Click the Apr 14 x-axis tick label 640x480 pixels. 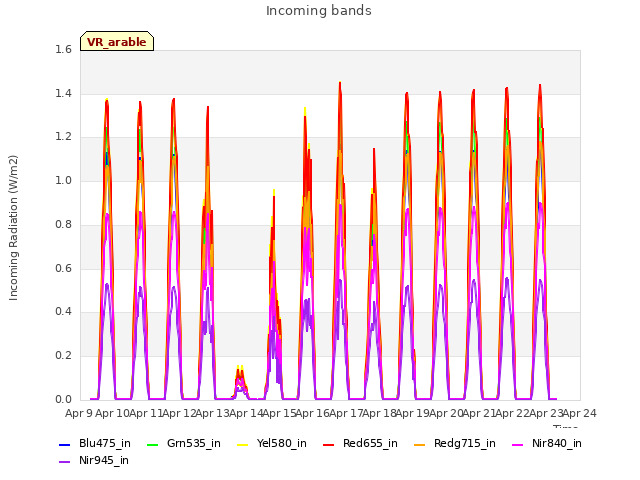point(246,413)
